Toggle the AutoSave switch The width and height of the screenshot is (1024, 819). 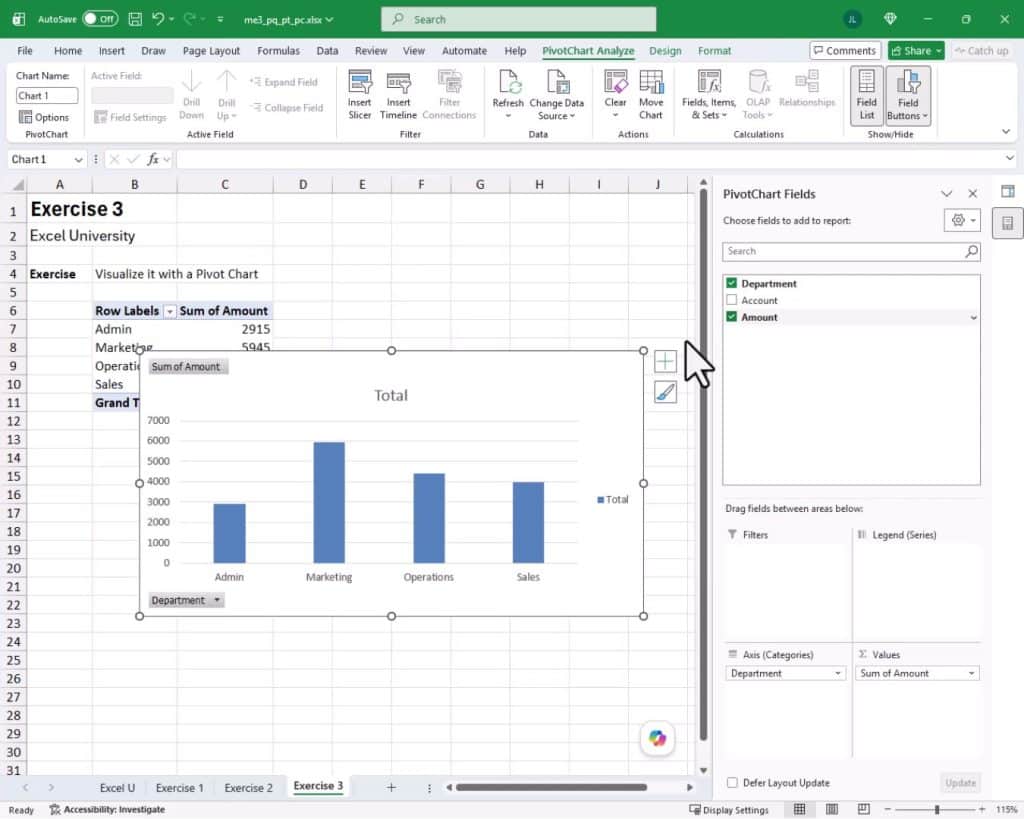pyautogui.click(x=100, y=19)
